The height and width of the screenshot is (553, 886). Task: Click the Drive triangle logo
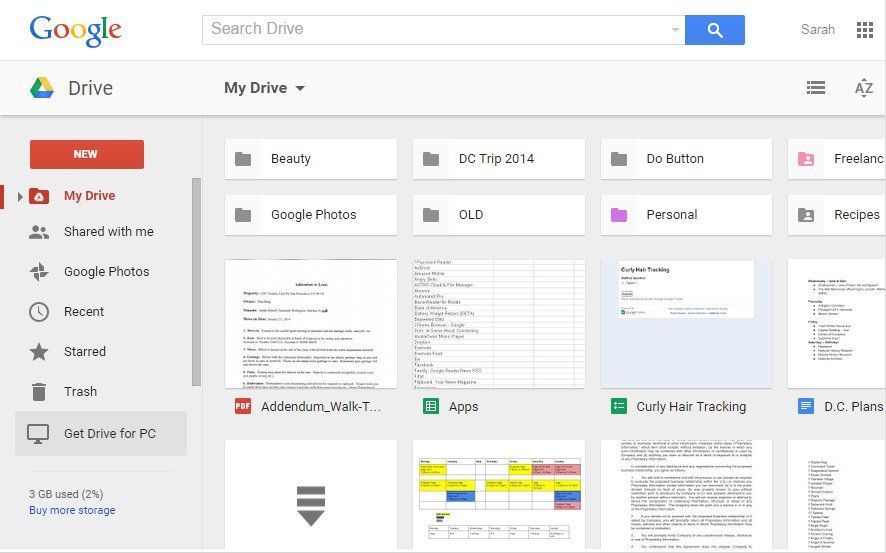pyautogui.click(x=42, y=88)
